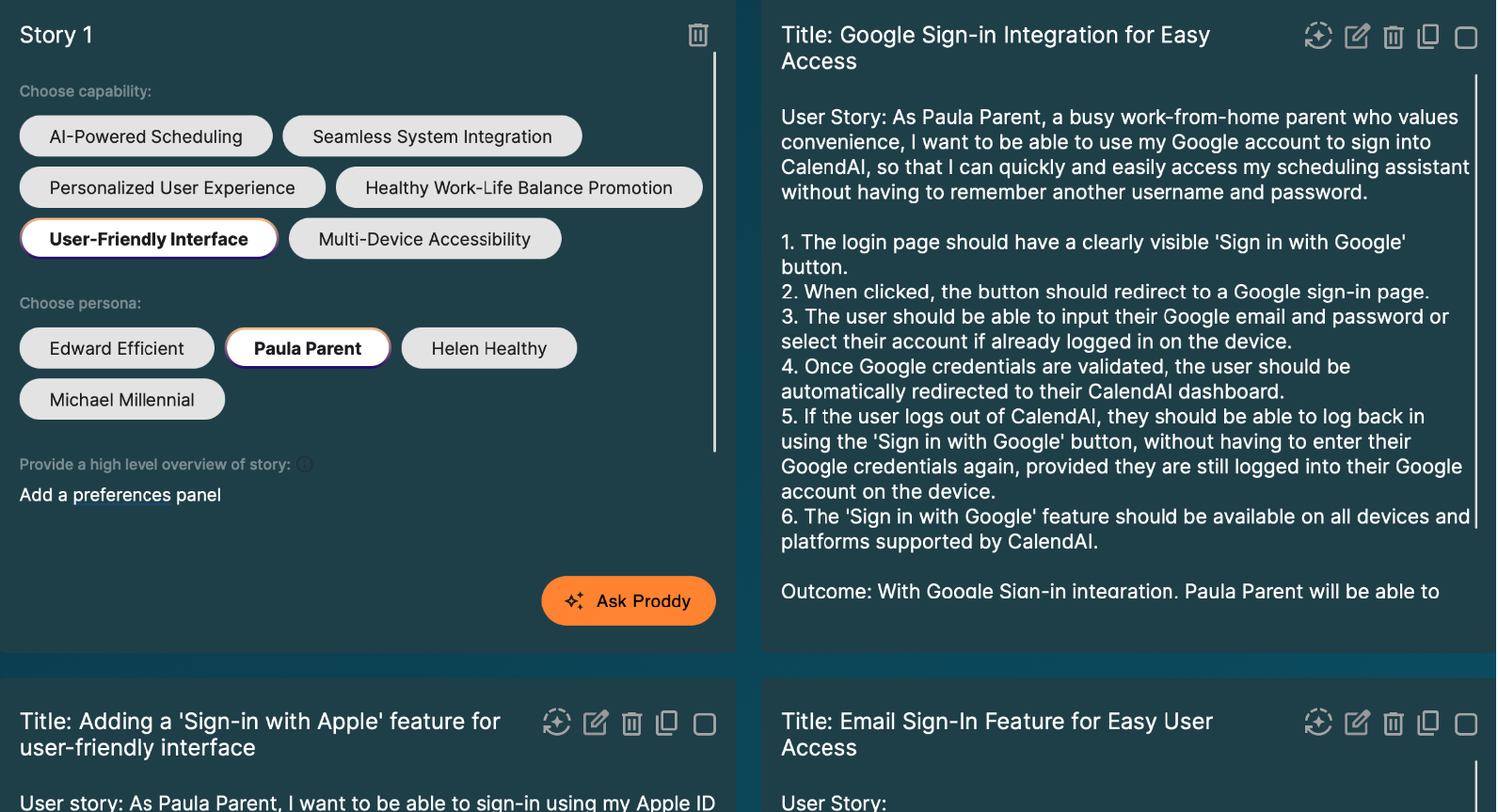Edit the Sign-in with Apple story
Screen dimensions: 1498x812
click(596, 724)
